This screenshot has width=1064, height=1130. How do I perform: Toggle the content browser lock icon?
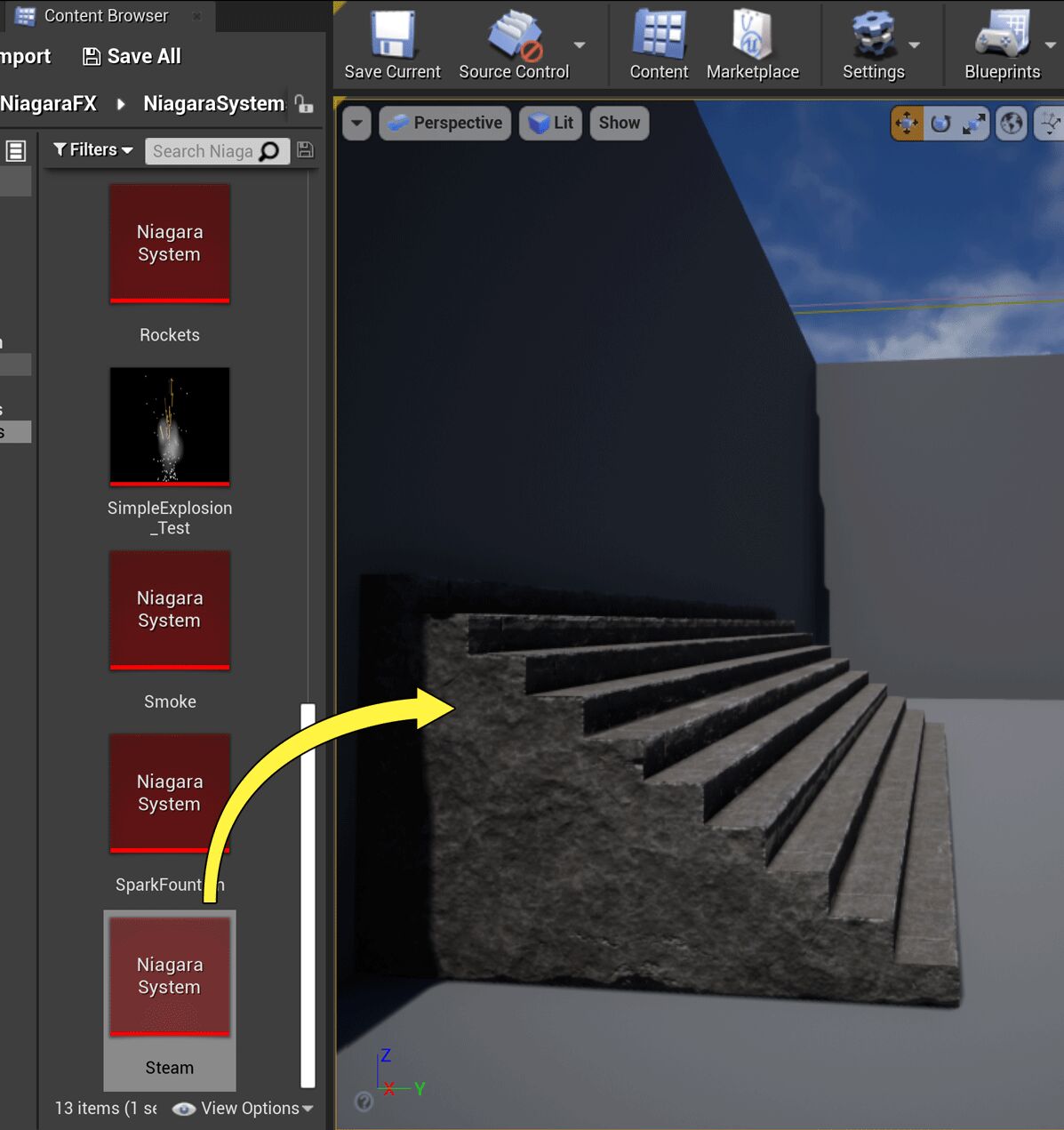click(304, 104)
